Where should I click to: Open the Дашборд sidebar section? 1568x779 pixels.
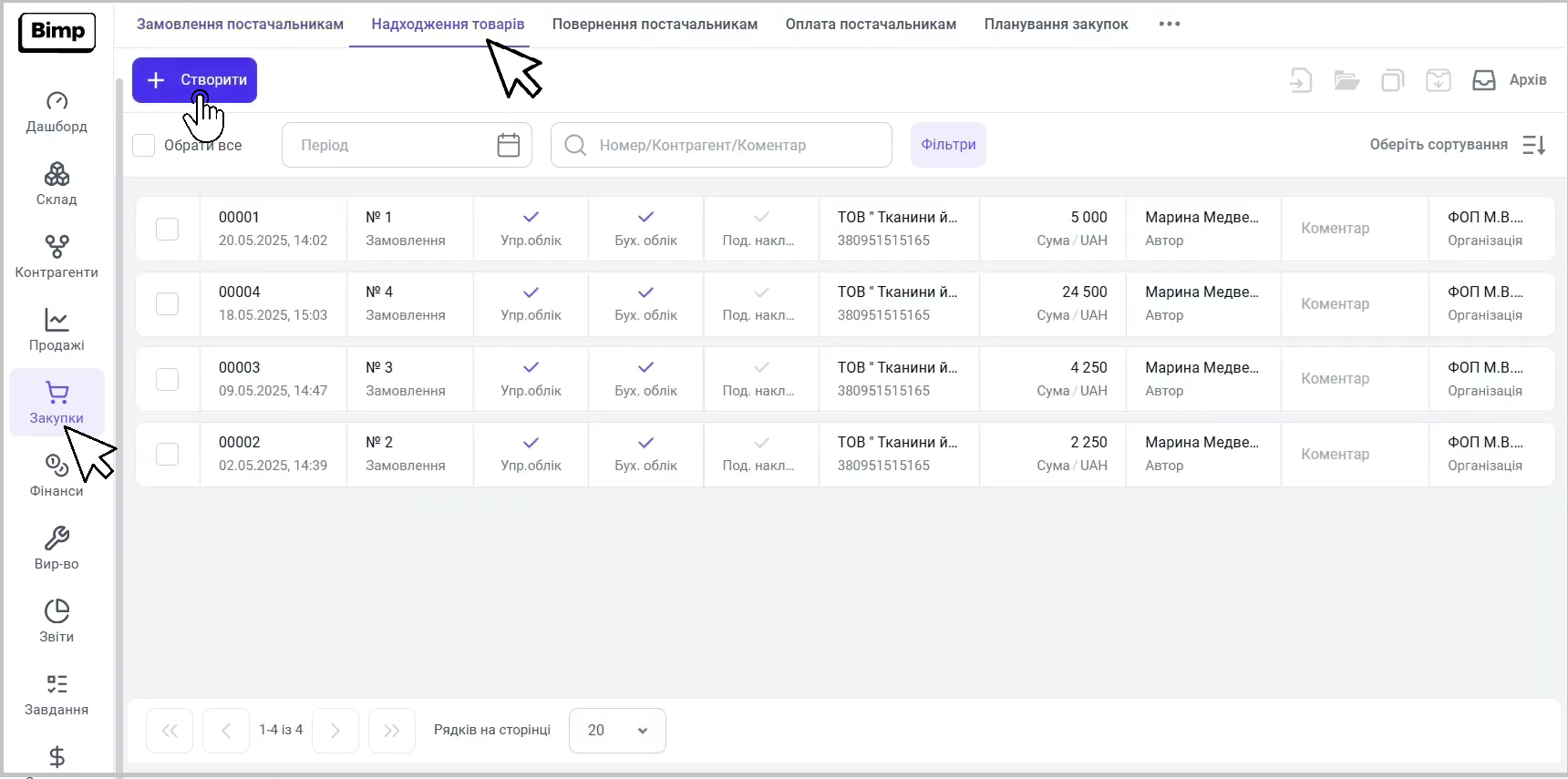[x=57, y=112]
